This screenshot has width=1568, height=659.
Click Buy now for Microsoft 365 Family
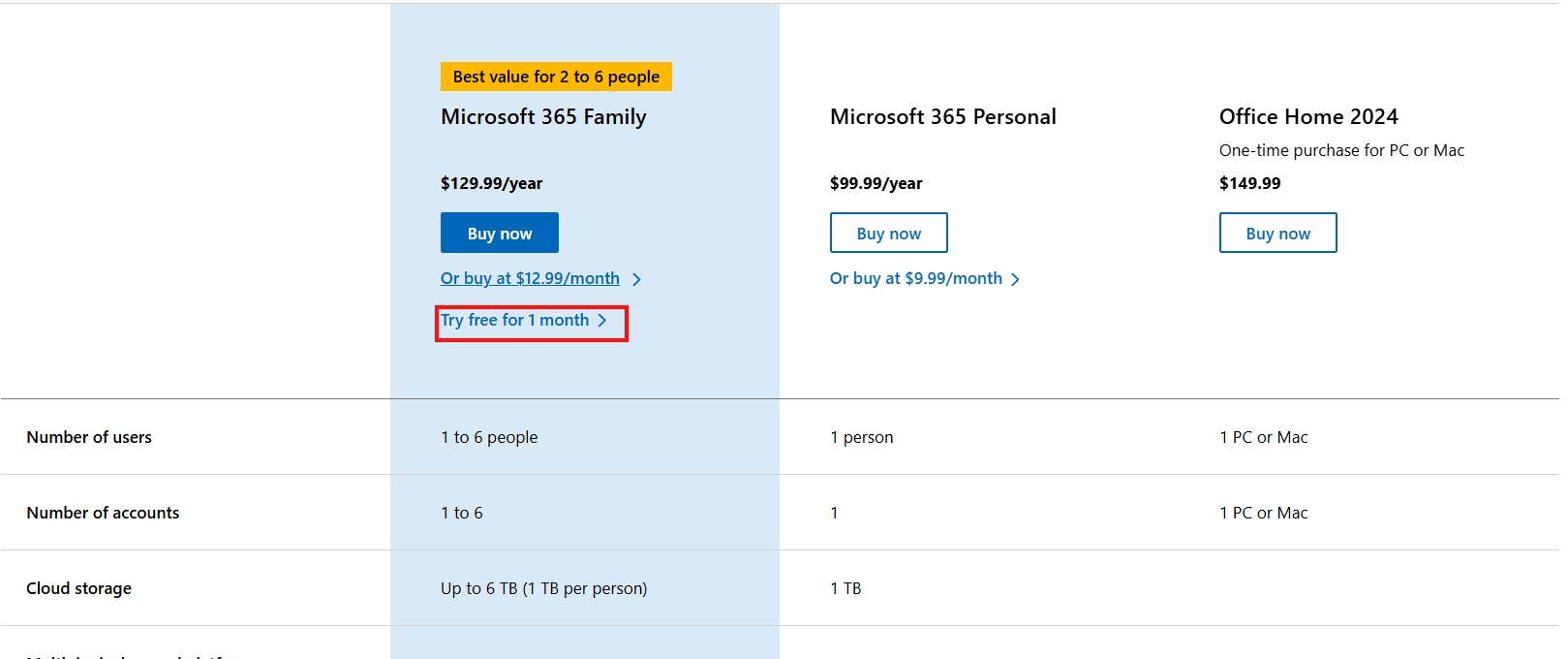point(499,233)
